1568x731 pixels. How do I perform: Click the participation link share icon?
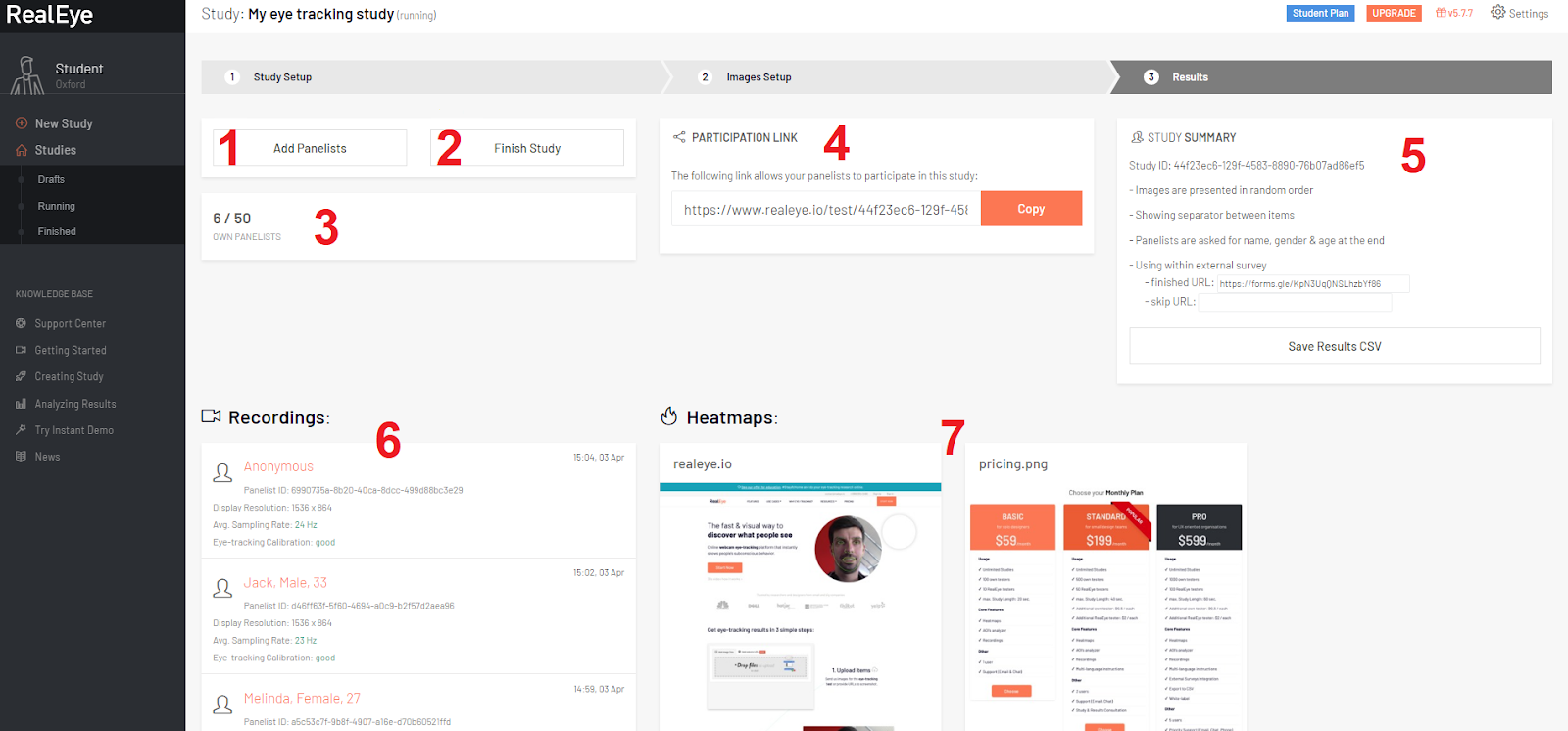(679, 137)
